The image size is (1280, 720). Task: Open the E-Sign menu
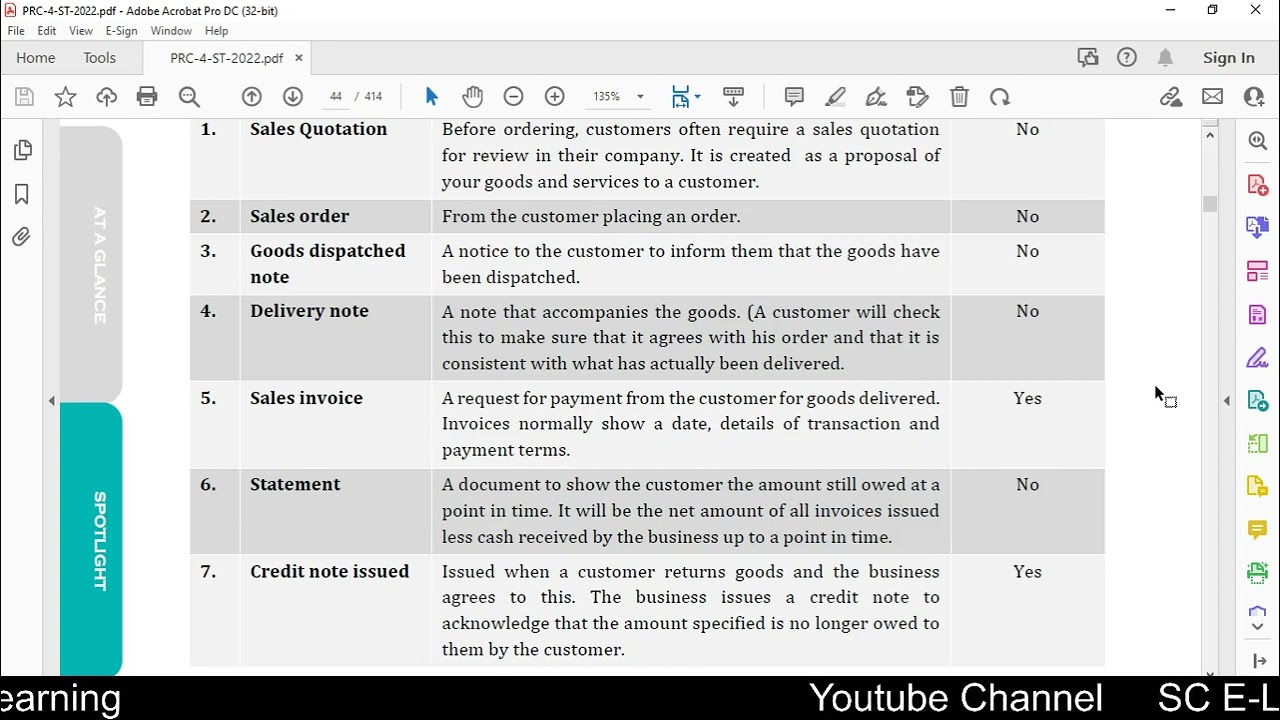point(121,31)
